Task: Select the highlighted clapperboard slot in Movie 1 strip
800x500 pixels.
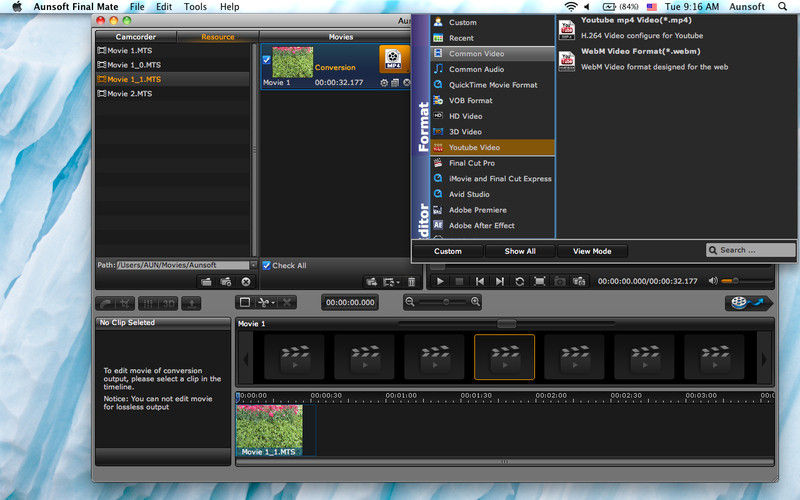Action: [504, 357]
